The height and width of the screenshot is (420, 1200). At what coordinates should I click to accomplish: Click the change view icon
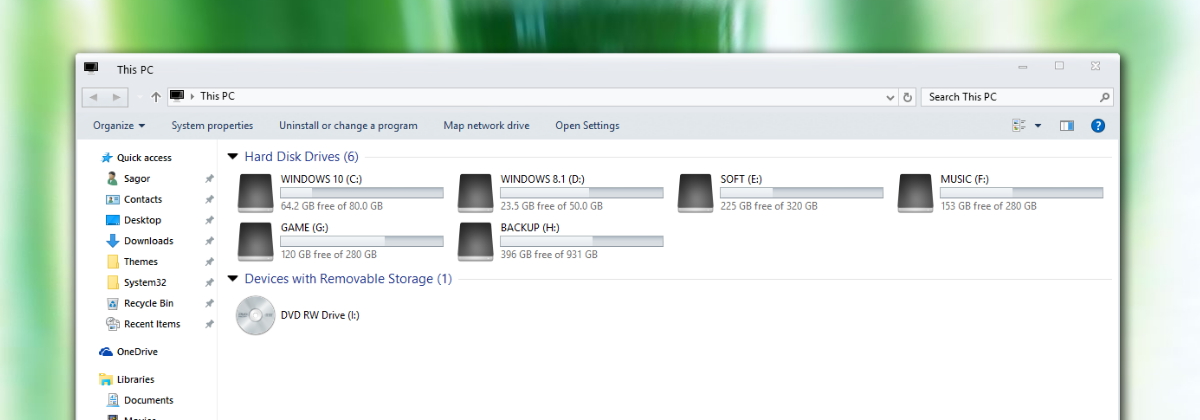[1019, 126]
